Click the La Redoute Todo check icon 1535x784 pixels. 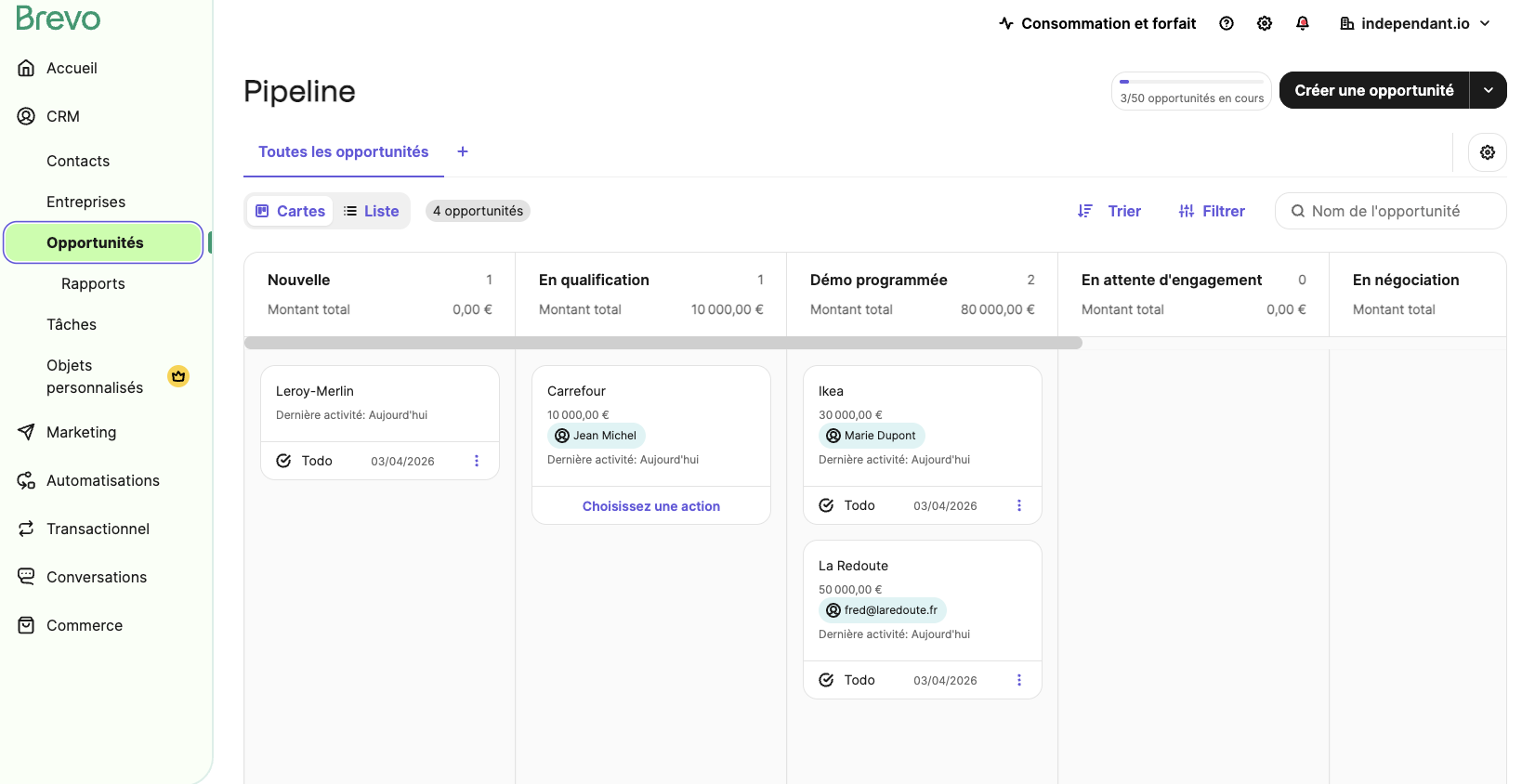tap(826, 680)
